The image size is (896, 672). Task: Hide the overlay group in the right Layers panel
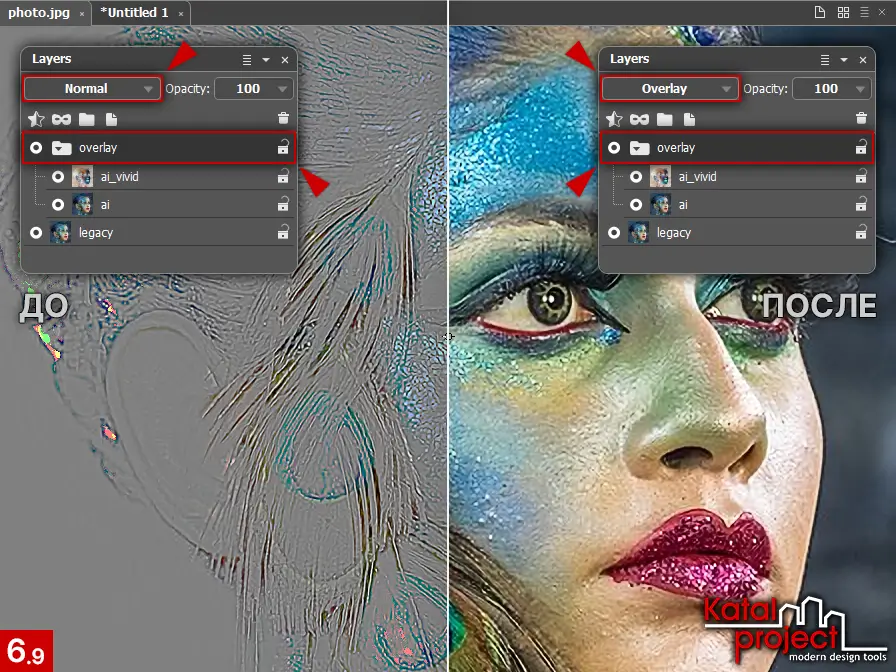[x=614, y=148]
